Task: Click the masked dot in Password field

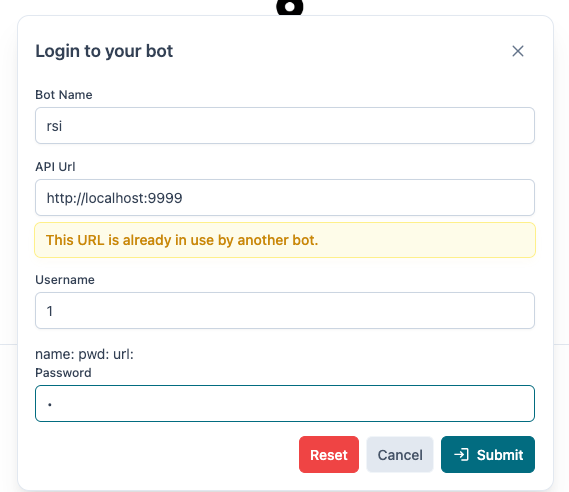Action: click(x=50, y=404)
